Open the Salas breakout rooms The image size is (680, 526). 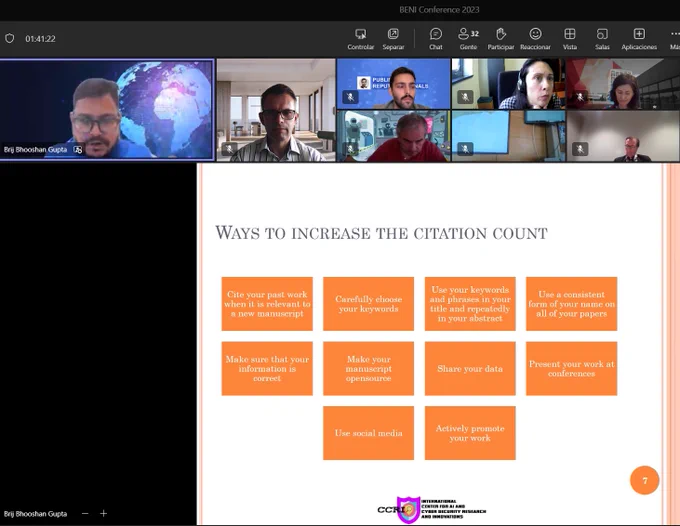(602, 39)
